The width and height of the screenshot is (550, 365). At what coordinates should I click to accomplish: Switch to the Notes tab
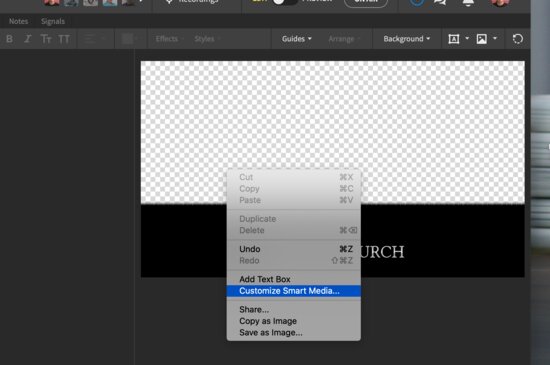(19, 21)
